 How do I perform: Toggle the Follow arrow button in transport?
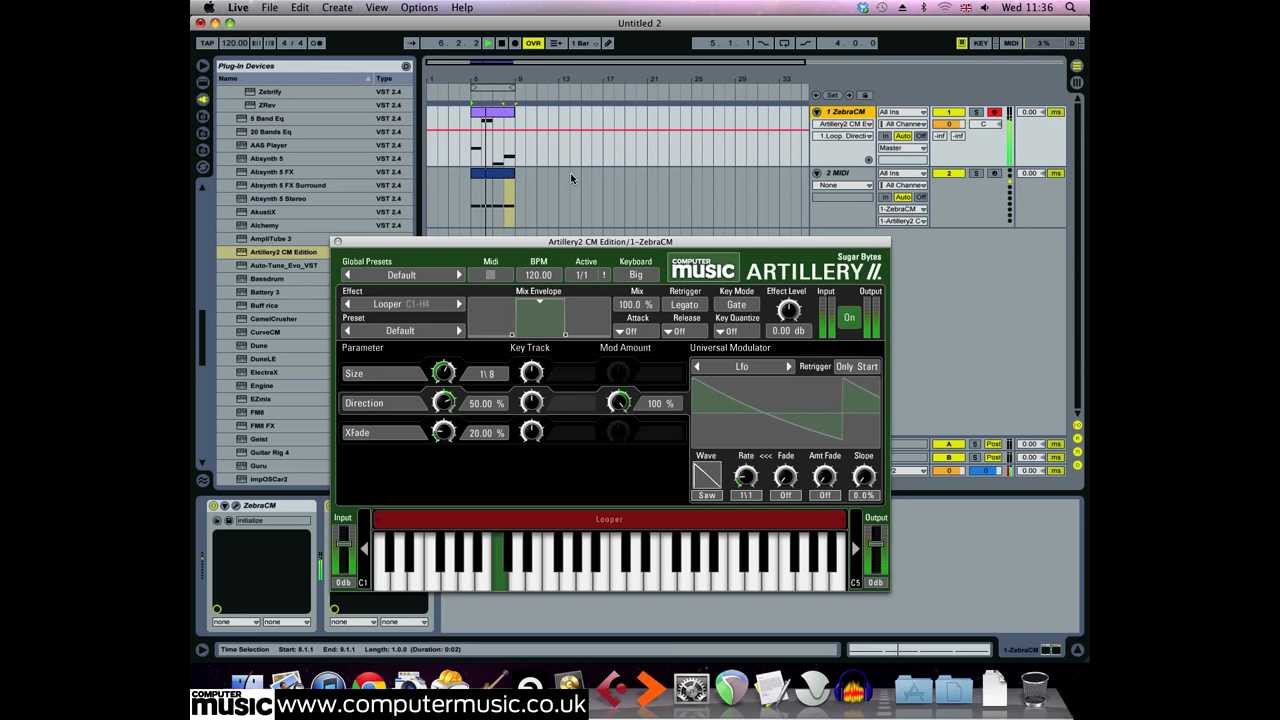(x=412, y=43)
